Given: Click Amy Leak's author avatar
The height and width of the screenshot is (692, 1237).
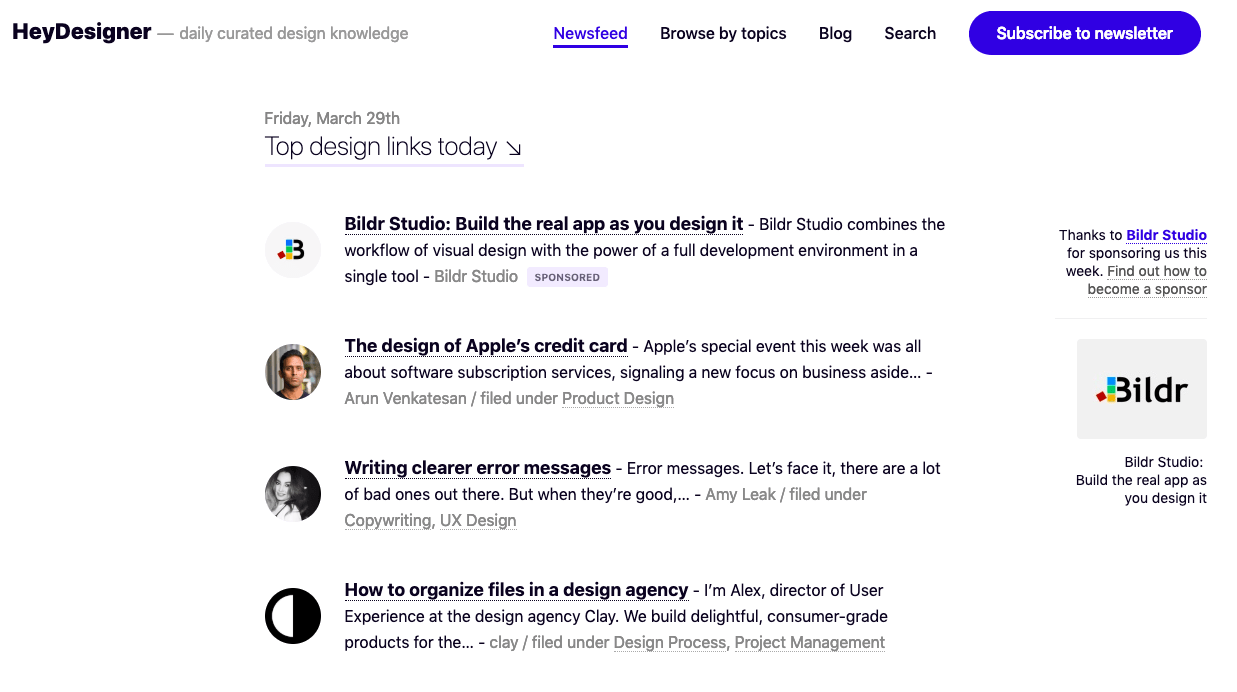Looking at the screenshot, I should click(x=293, y=494).
